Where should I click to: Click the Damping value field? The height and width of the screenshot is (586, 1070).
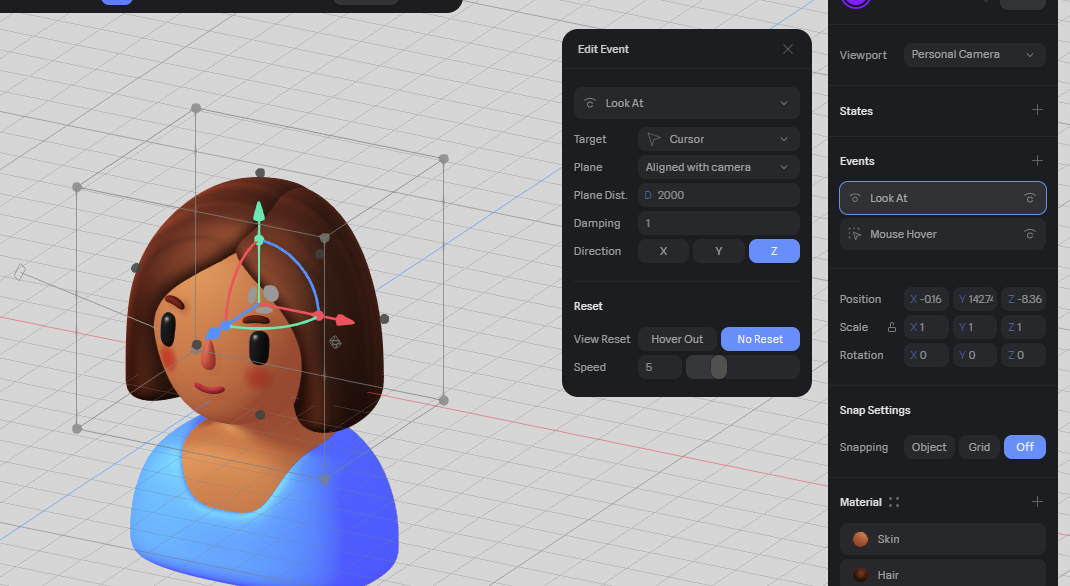719,223
